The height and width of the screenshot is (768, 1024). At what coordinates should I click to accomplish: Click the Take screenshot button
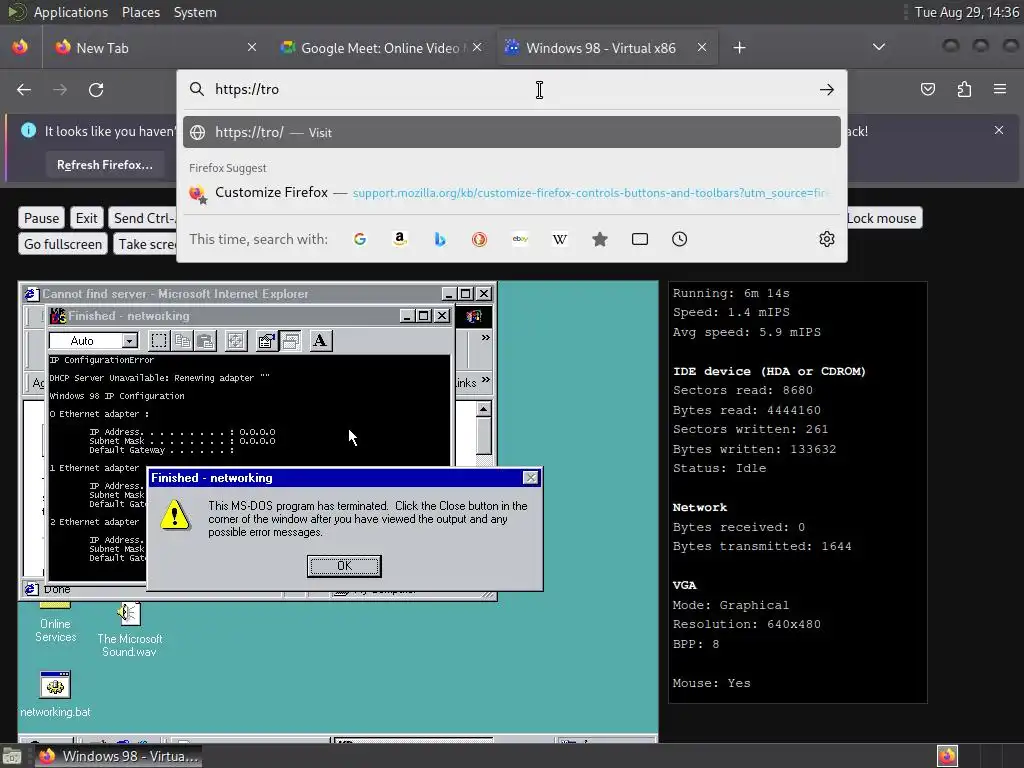[145, 244]
